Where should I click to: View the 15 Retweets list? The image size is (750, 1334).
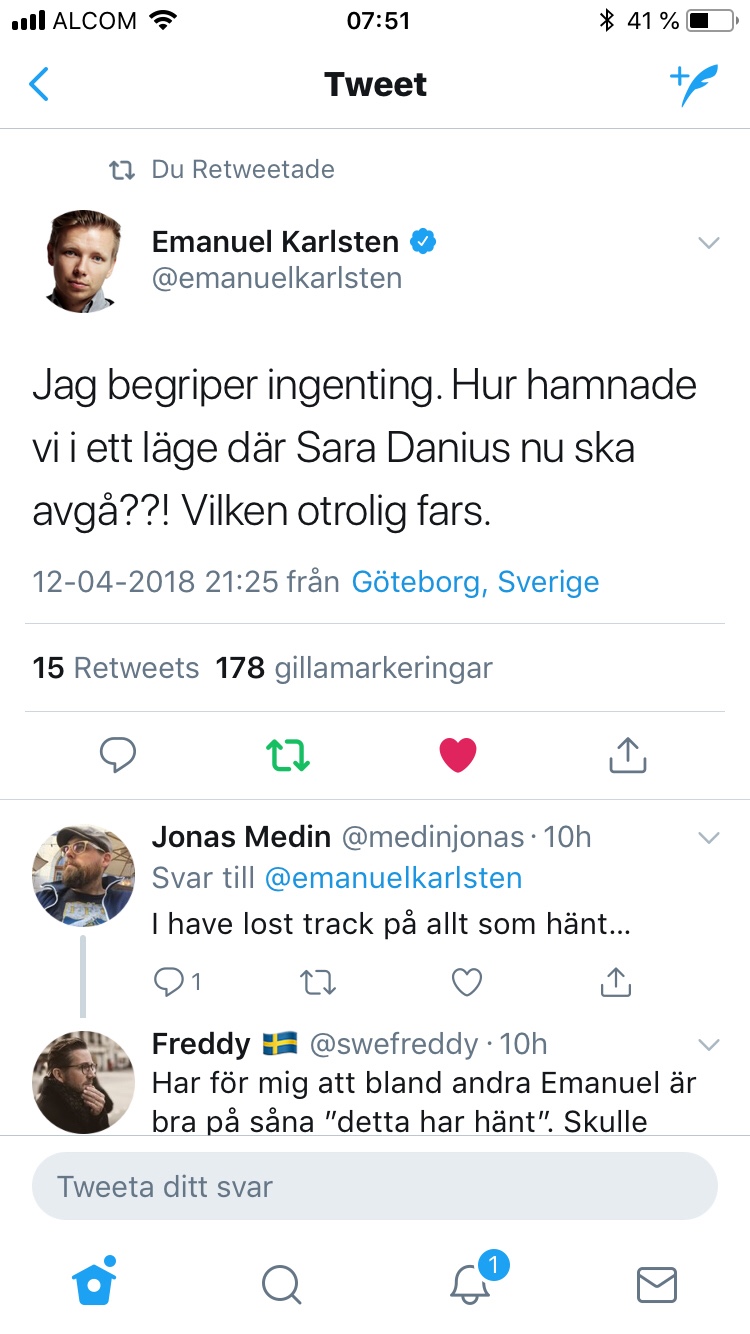tap(116, 668)
